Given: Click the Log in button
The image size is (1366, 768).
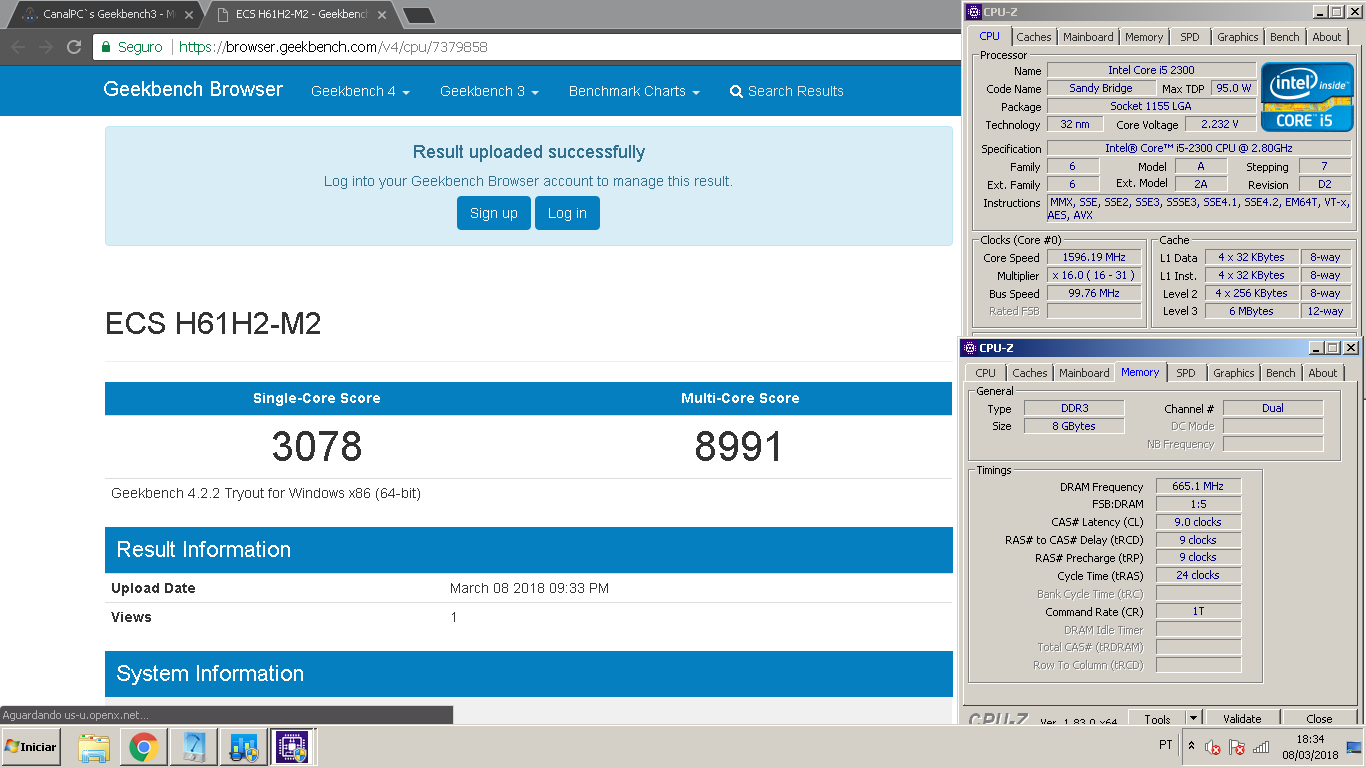Looking at the screenshot, I should [x=567, y=213].
